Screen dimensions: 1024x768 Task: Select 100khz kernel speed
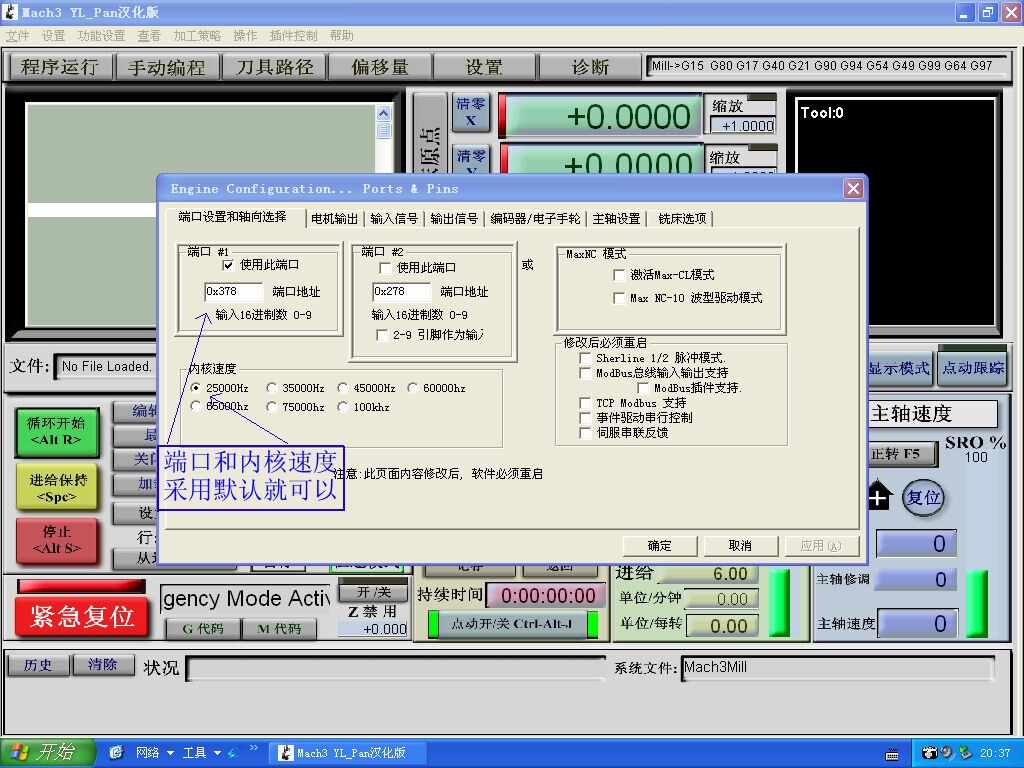[342, 407]
